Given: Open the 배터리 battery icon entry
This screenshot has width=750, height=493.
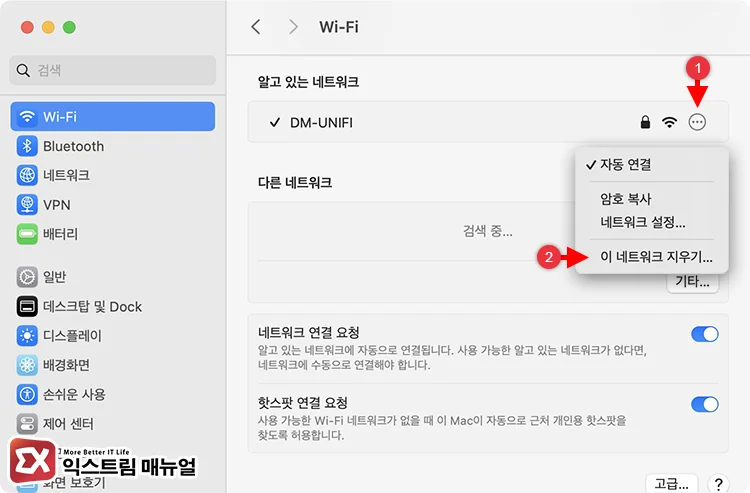Looking at the screenshot, I should point(27,234).
